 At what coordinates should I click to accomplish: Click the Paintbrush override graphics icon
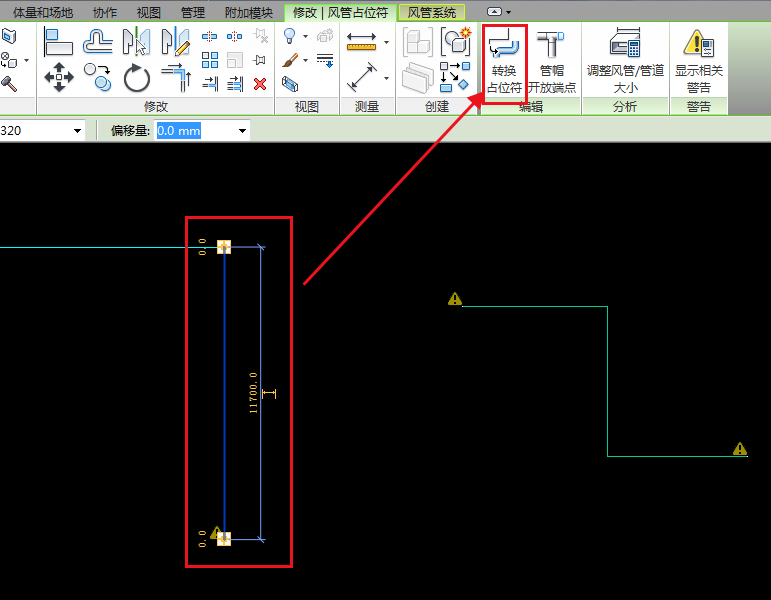coord(290,60)
